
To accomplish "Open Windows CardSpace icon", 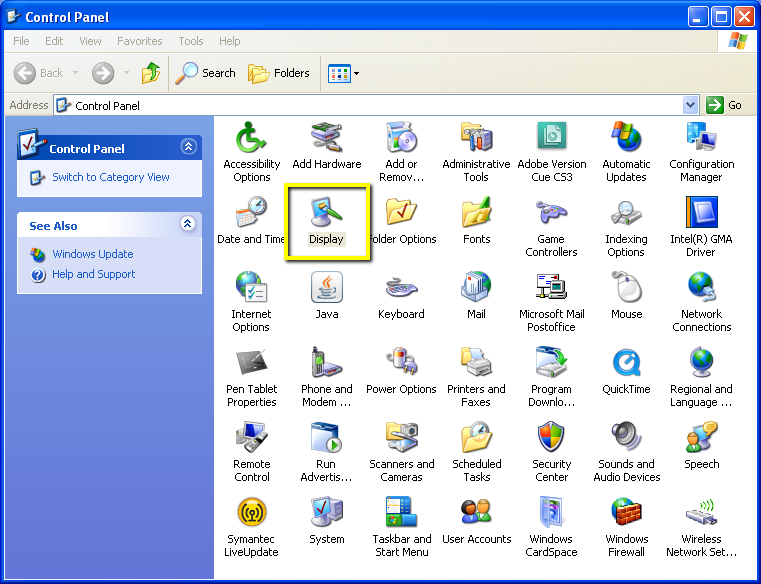I will 551,512.
